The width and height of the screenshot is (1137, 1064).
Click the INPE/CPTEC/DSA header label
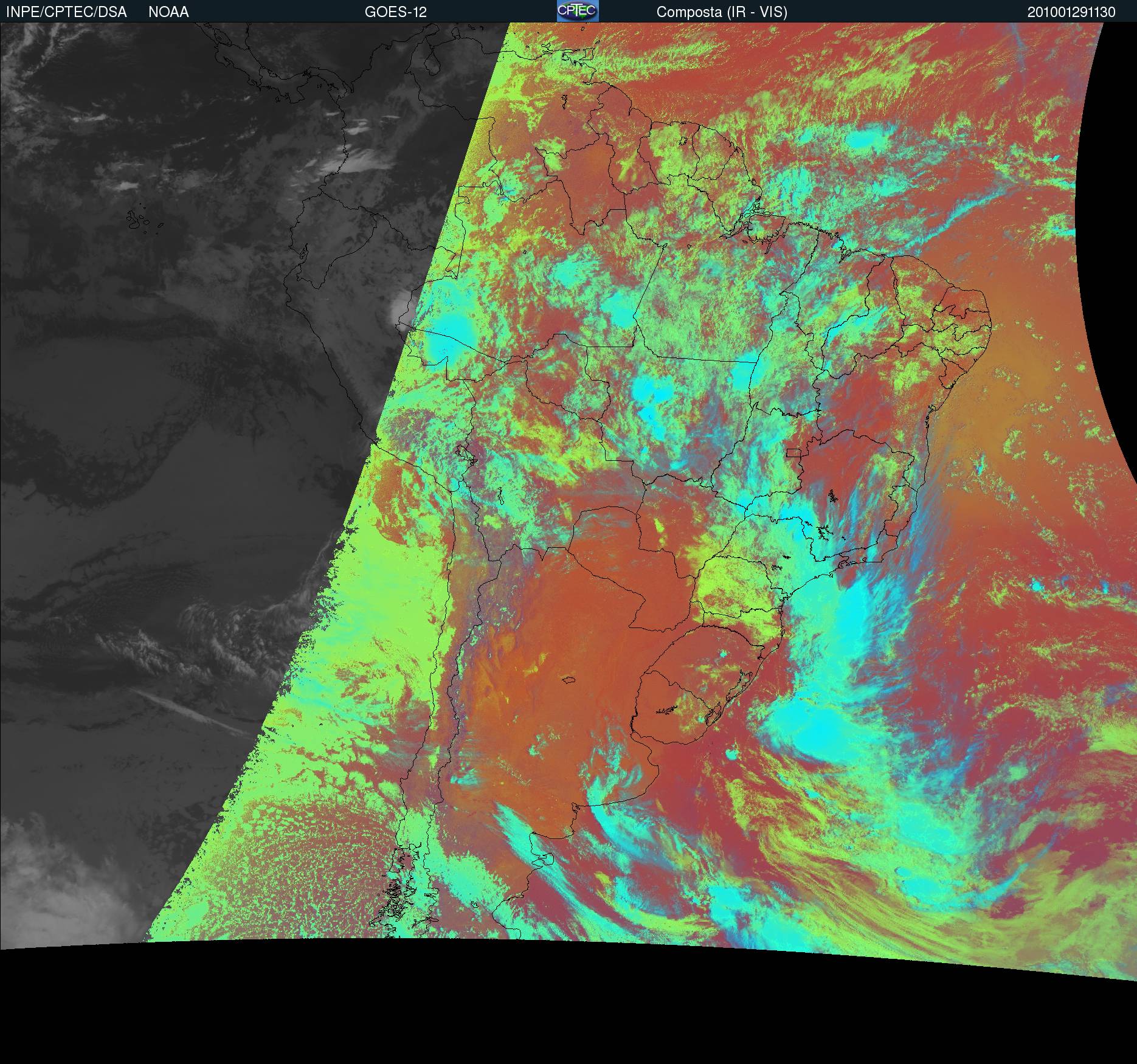click(66, 12)
